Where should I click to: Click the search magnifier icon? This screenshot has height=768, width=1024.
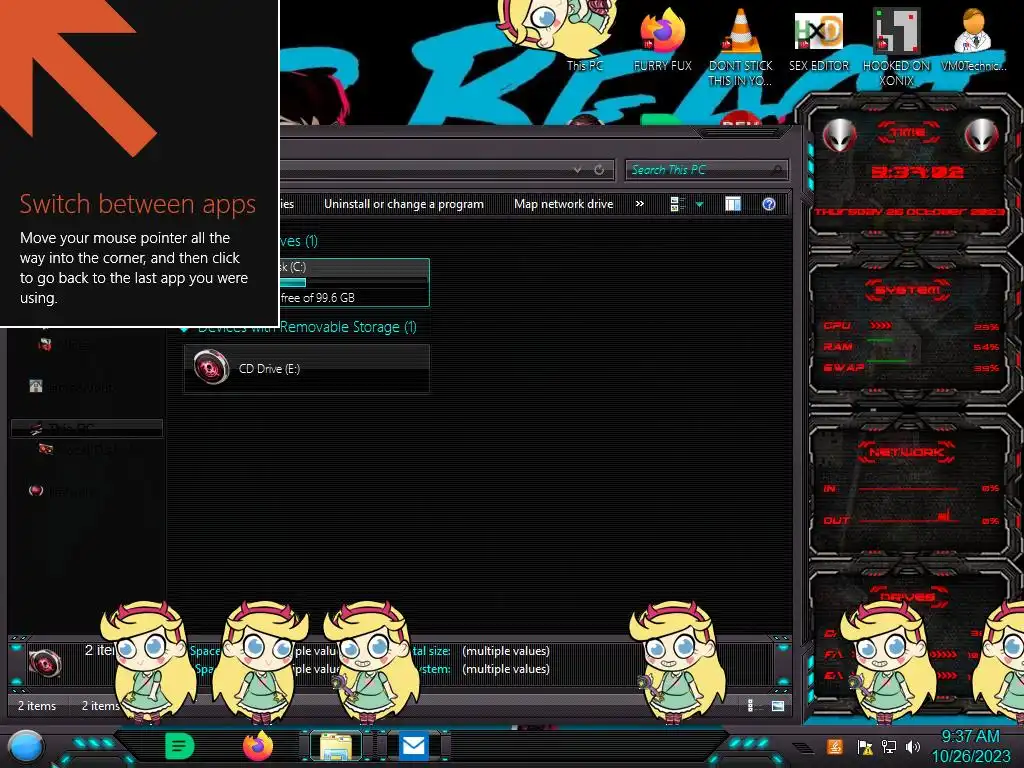click(776, 170)
